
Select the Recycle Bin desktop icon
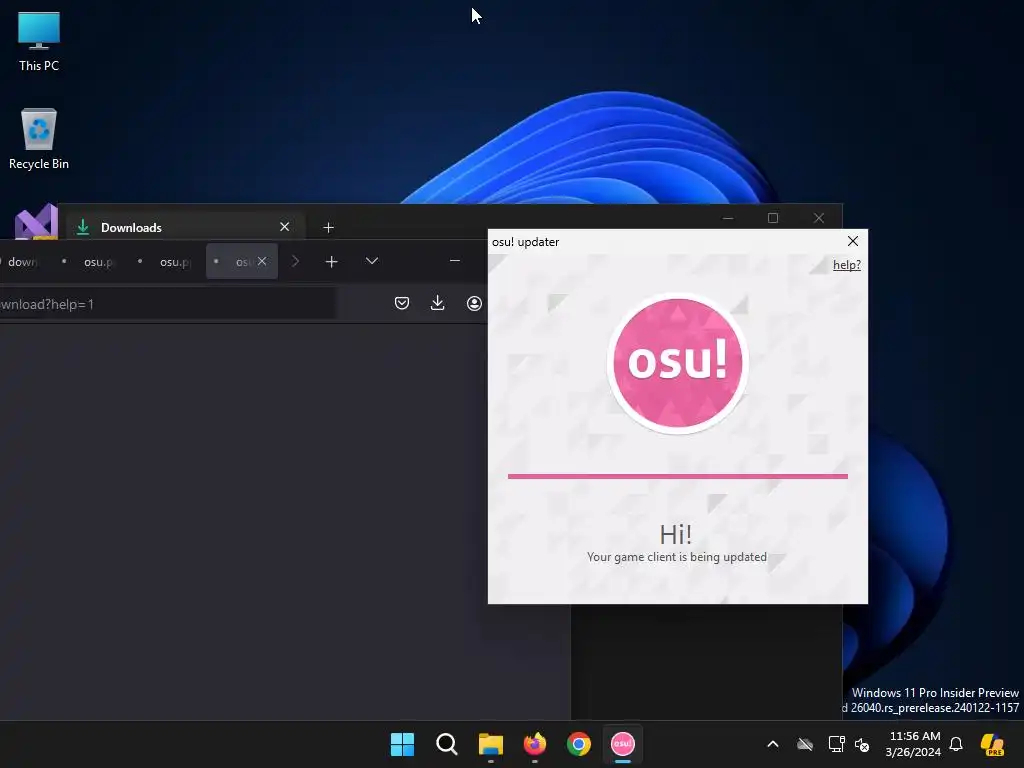click(x=39, y=139)
